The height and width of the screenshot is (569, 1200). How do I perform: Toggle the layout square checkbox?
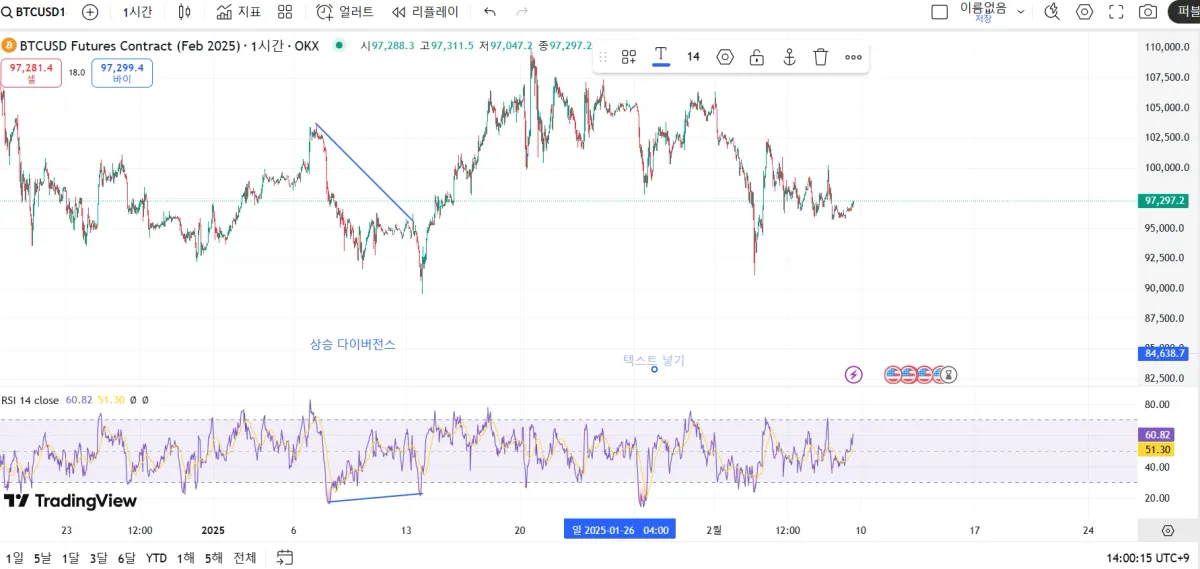pyautogui.click(x=939, y=12)
